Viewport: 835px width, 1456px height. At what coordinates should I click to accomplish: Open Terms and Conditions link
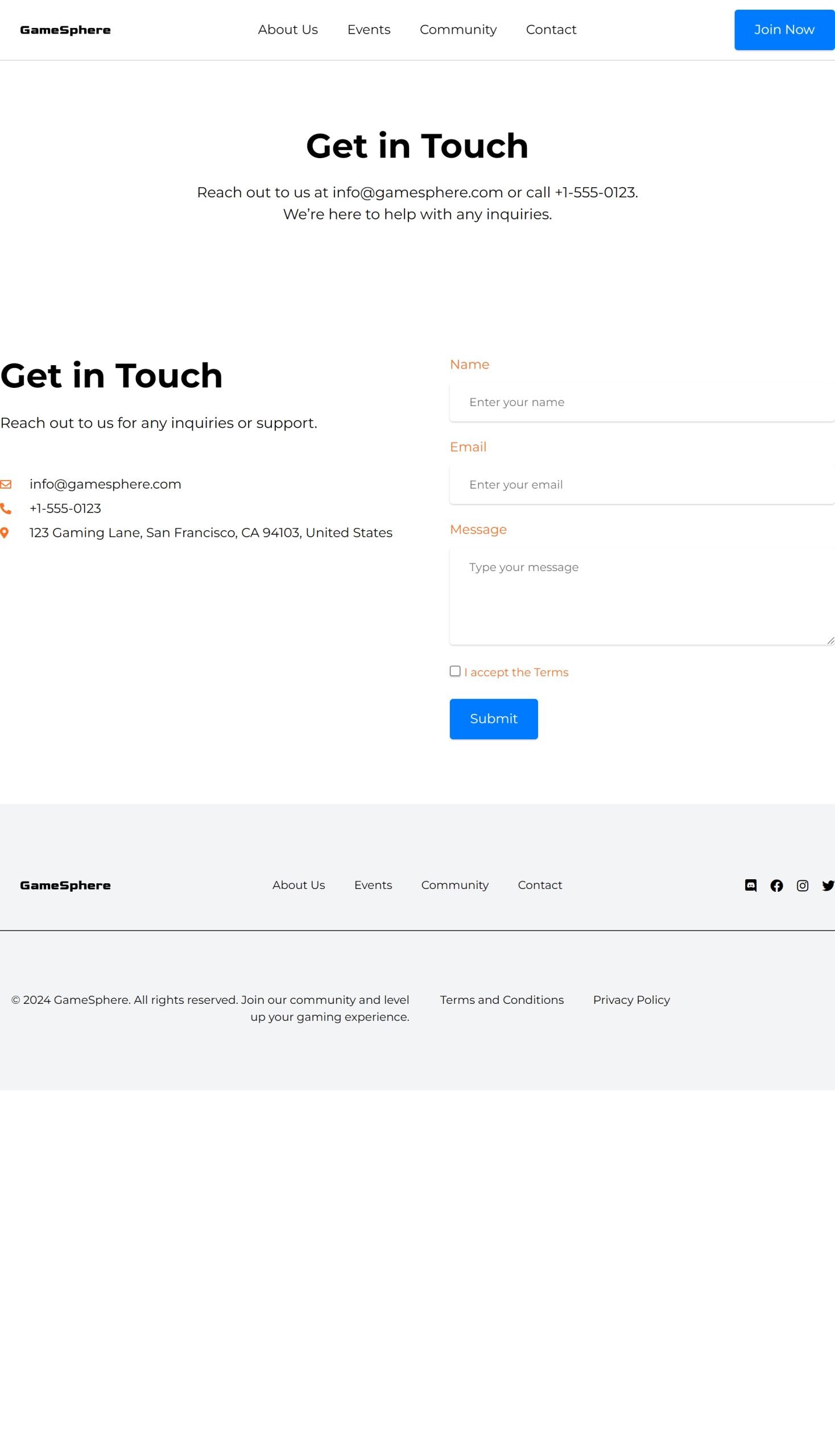(x=502, y=999)
